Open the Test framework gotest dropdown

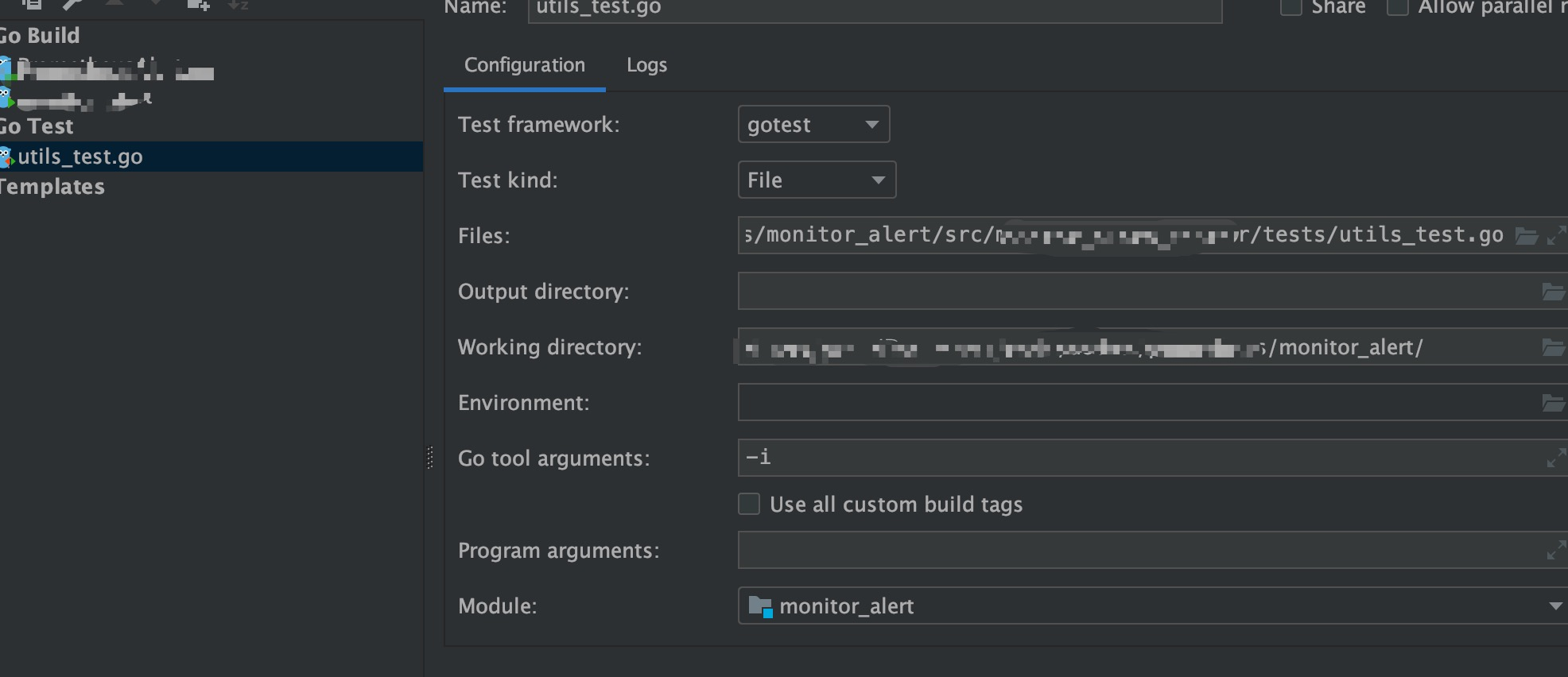click(x=813, y=125)
